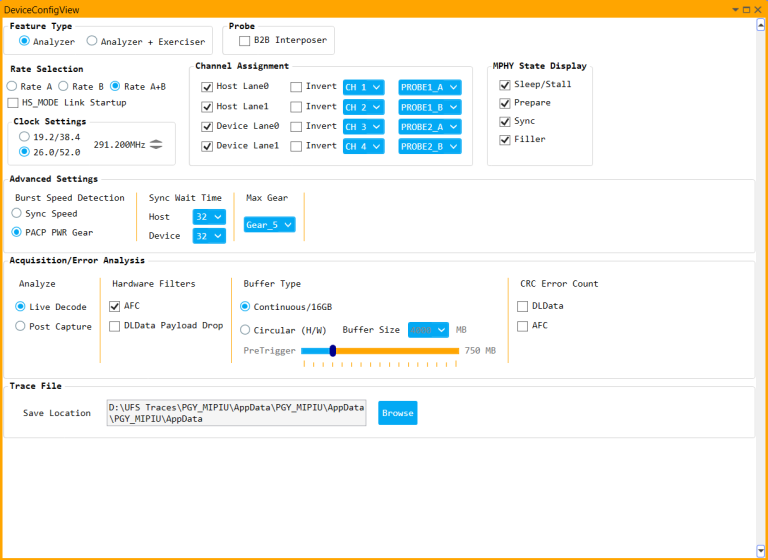Maximize the DeviceConfigView panel
This screenshot has width=768, height=560.
pos(746,10)
